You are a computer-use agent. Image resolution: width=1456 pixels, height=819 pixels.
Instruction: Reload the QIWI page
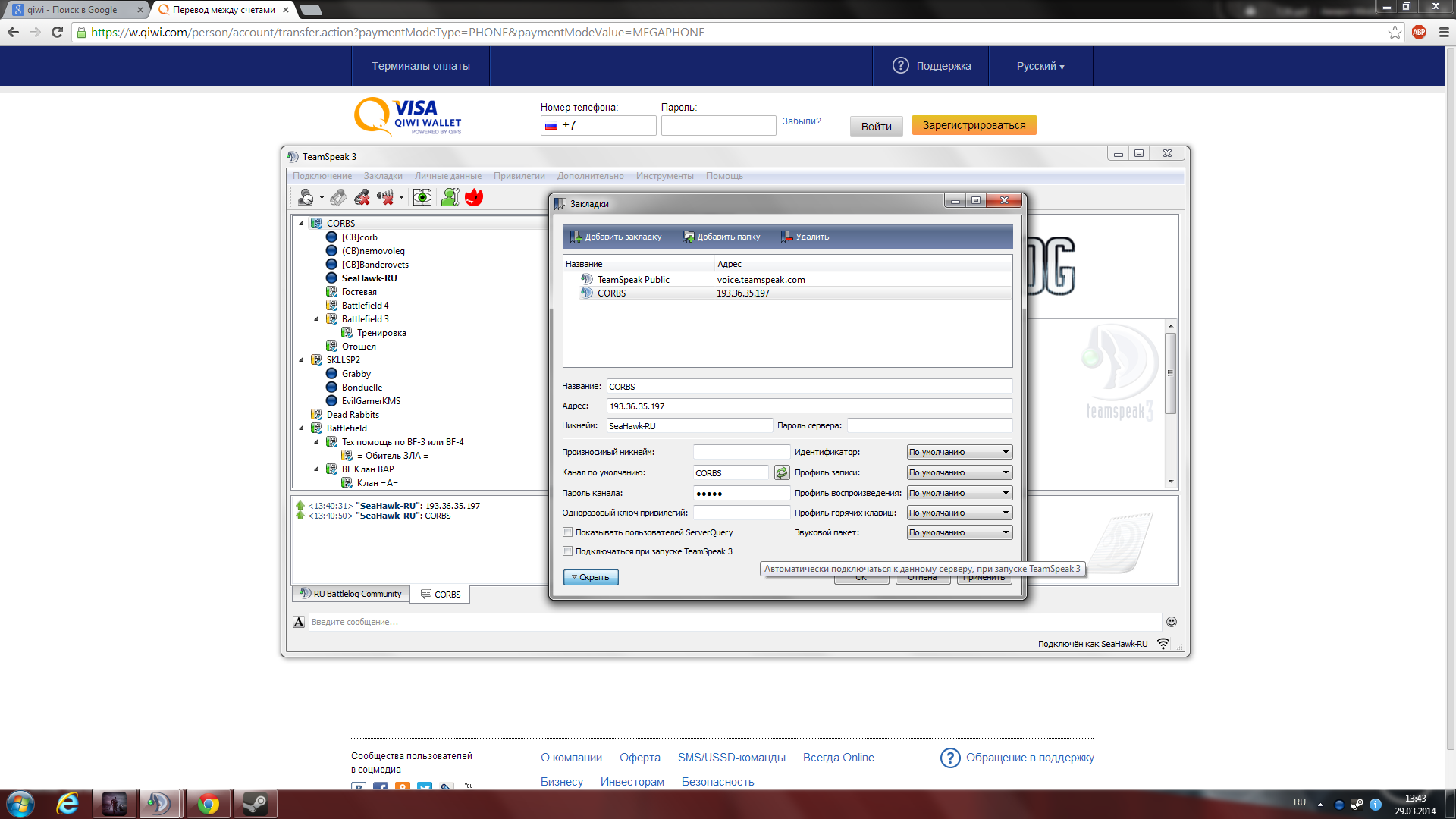pyautogui.click(x=57, y=32)
